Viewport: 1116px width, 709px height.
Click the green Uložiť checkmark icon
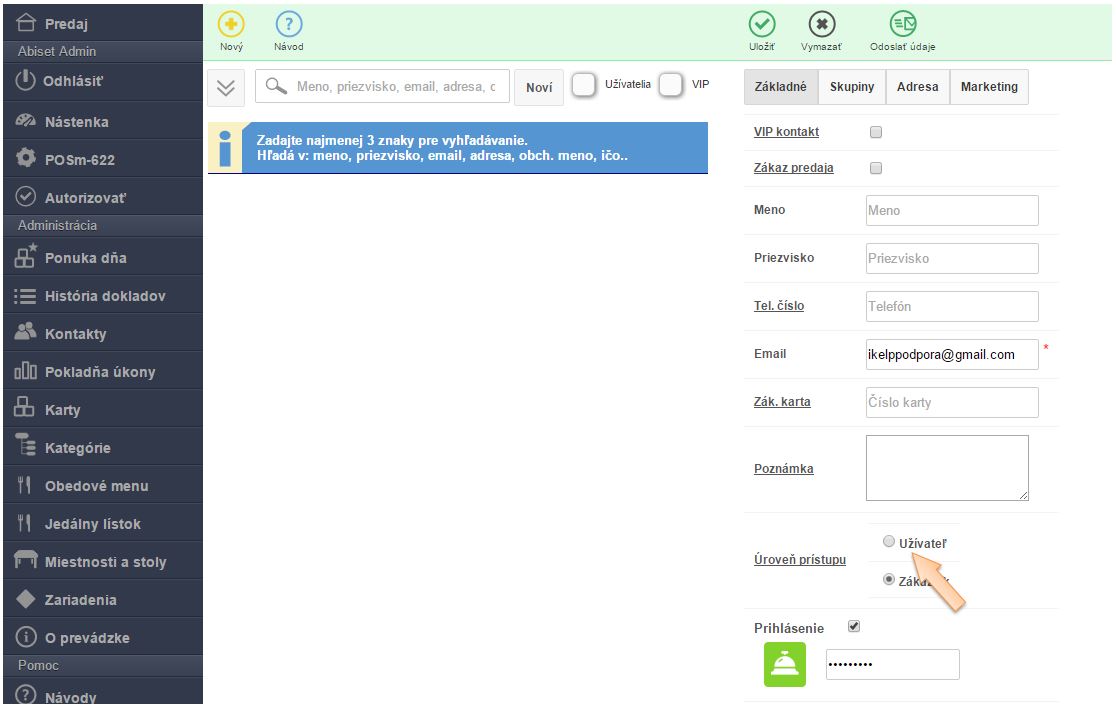(x=762, y=25)
